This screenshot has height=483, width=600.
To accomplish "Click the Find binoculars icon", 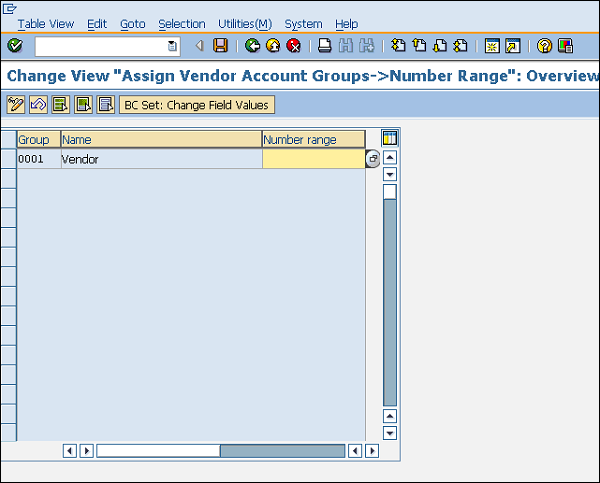I will pos(346,46).
